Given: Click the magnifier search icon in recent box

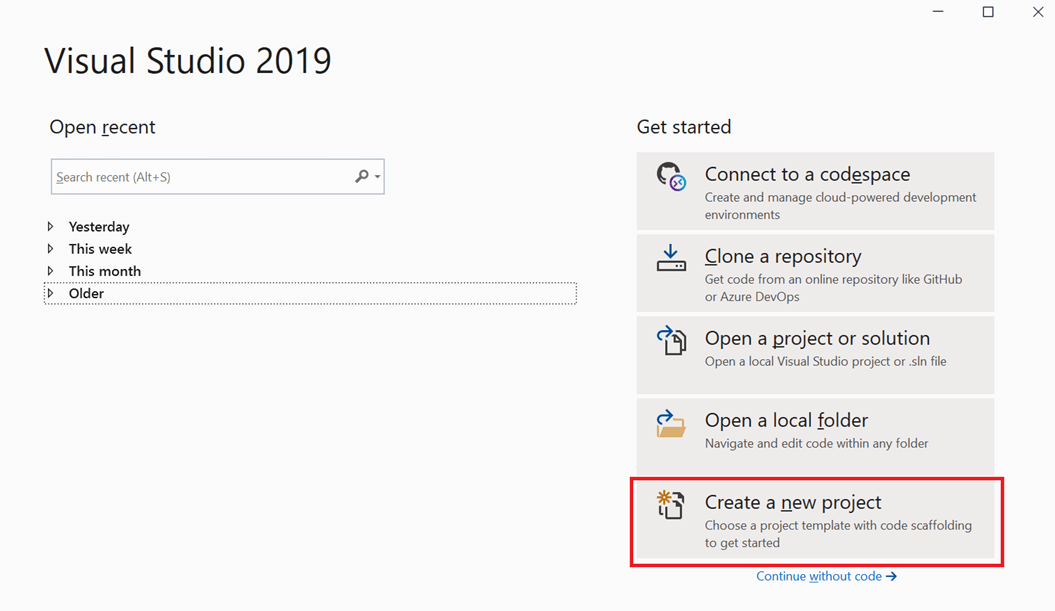Looking at the screenshot, I should coord(361,177).
